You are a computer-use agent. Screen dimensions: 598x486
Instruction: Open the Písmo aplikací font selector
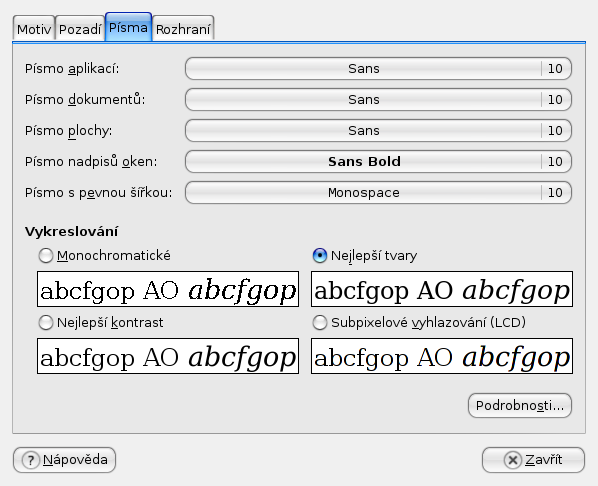378,69
